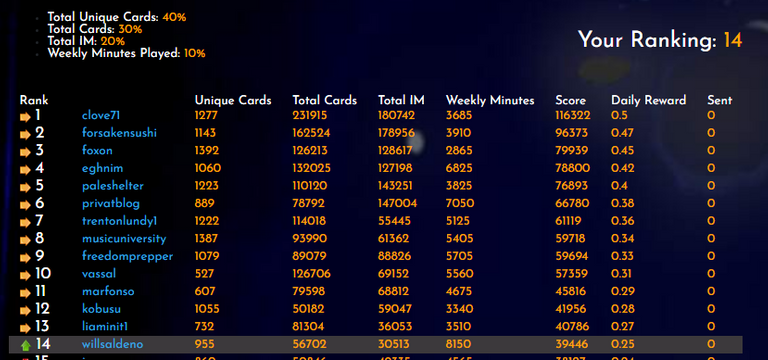768x360 pixels.
Task: Click the orange arrow icon beside rank 9
Action: point(25,258)
